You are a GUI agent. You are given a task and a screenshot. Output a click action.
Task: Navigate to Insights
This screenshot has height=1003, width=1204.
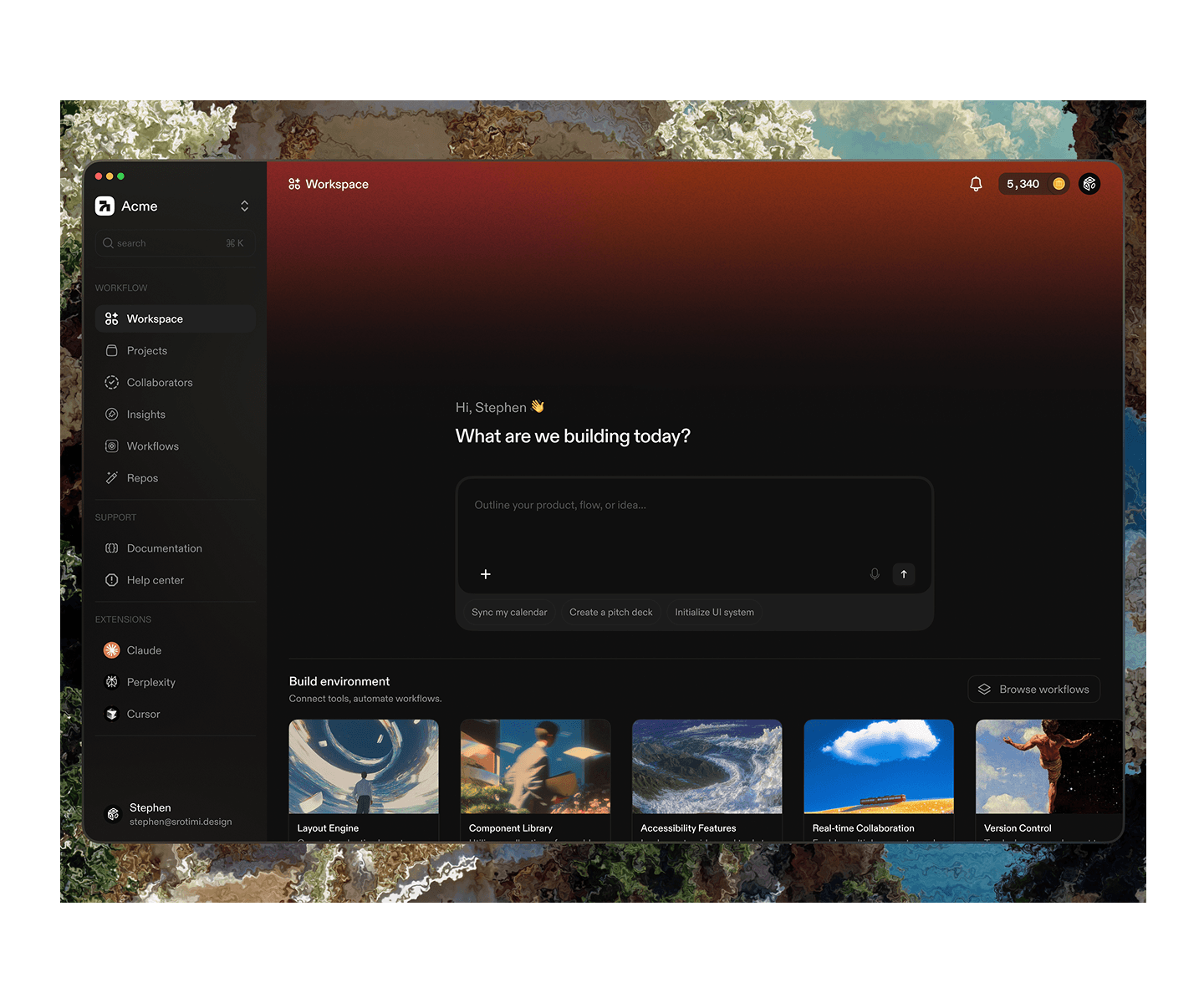[x=175, y=415]
